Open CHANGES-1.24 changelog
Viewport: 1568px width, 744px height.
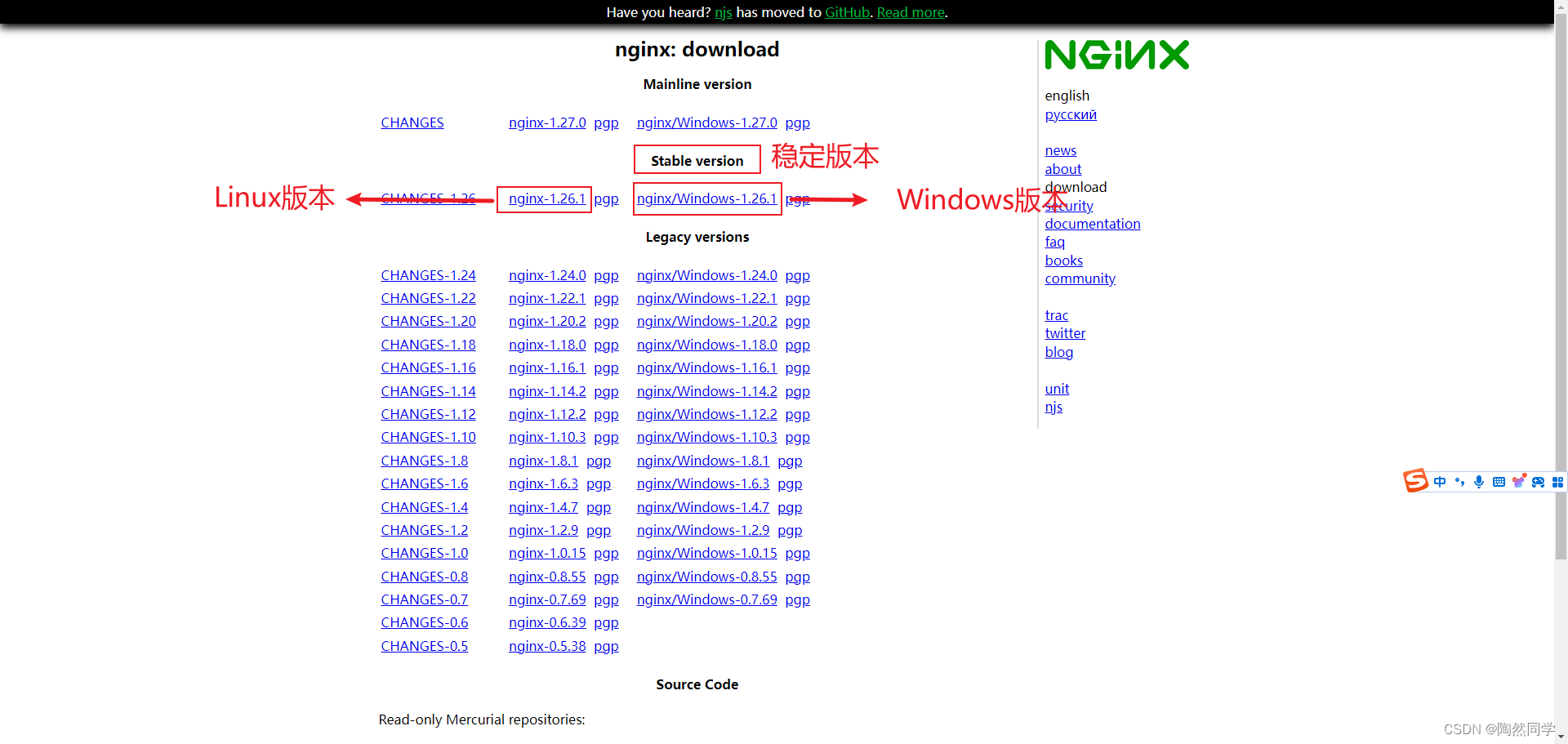(x=428, y=275)
